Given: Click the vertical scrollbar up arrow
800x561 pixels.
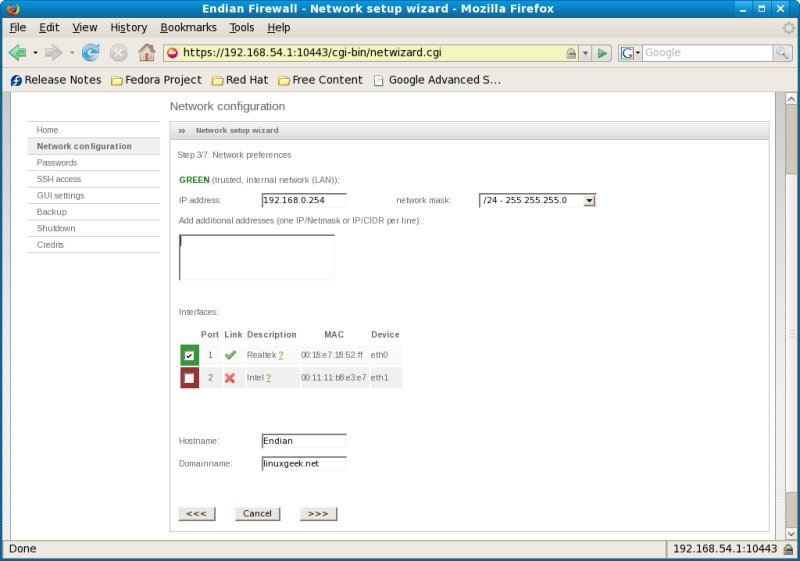Looking at the screenshot, I should (x=791, y=98).
